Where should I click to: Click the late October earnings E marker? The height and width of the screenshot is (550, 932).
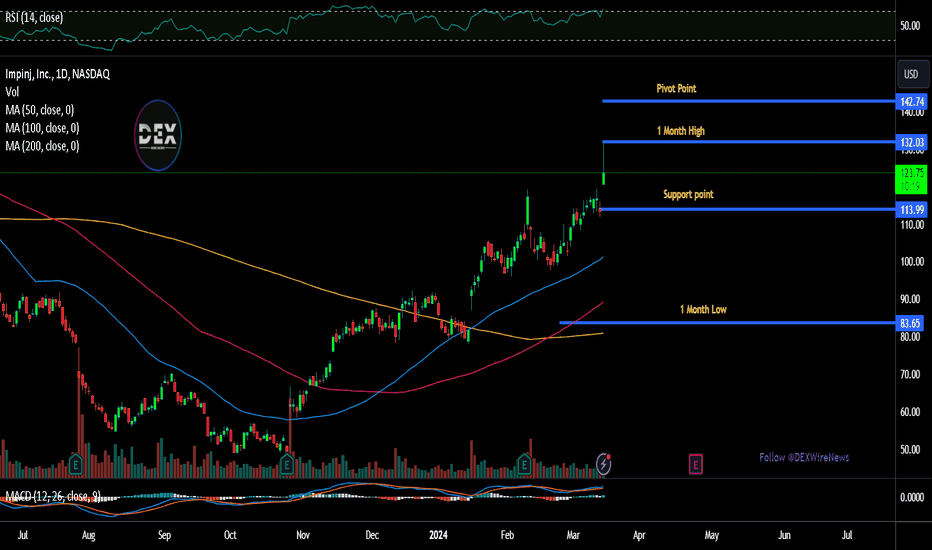[x=286, y=464]
